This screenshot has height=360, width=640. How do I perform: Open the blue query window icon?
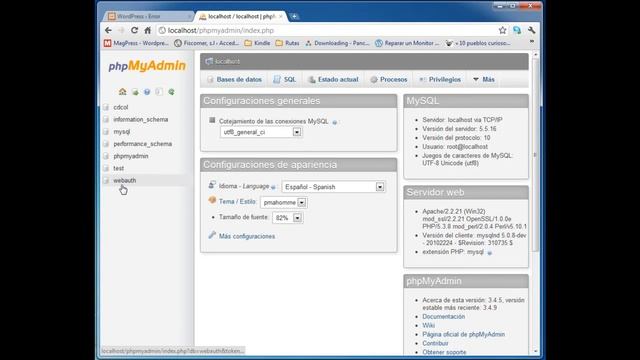click(147, 92)
